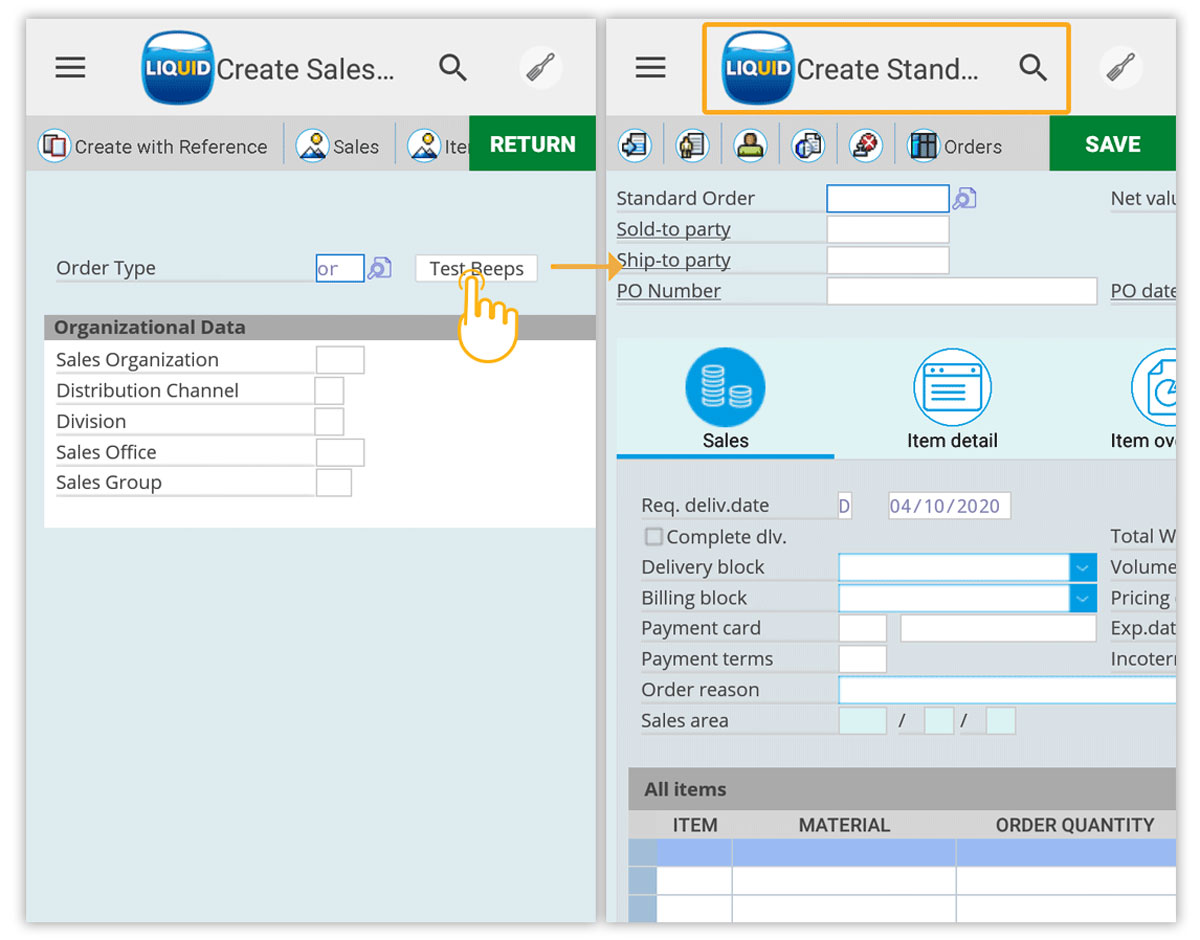Click the Test Beeps button

tap(476, 268)
